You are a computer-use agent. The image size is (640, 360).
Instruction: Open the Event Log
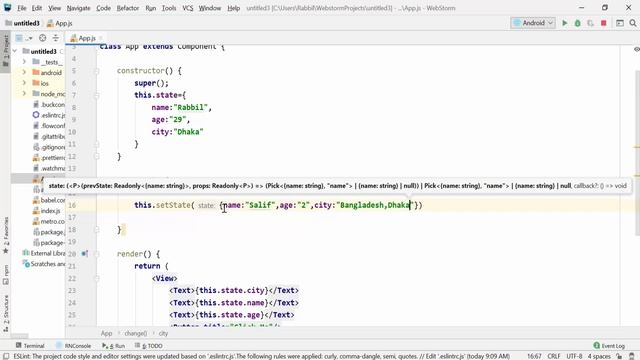coord(609,346)
